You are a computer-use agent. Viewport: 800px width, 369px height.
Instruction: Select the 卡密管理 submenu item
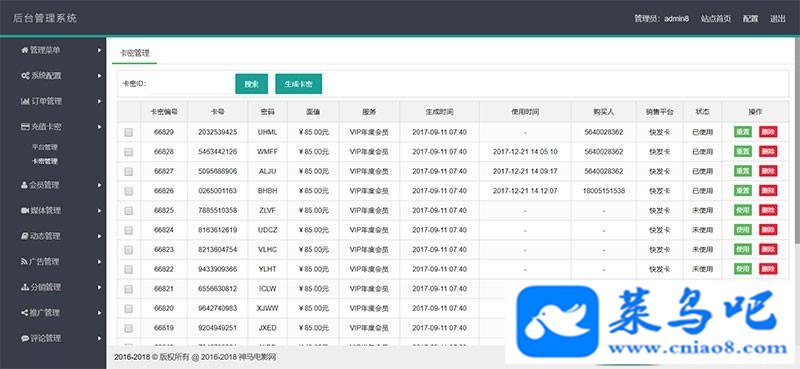tap(44, 161)
